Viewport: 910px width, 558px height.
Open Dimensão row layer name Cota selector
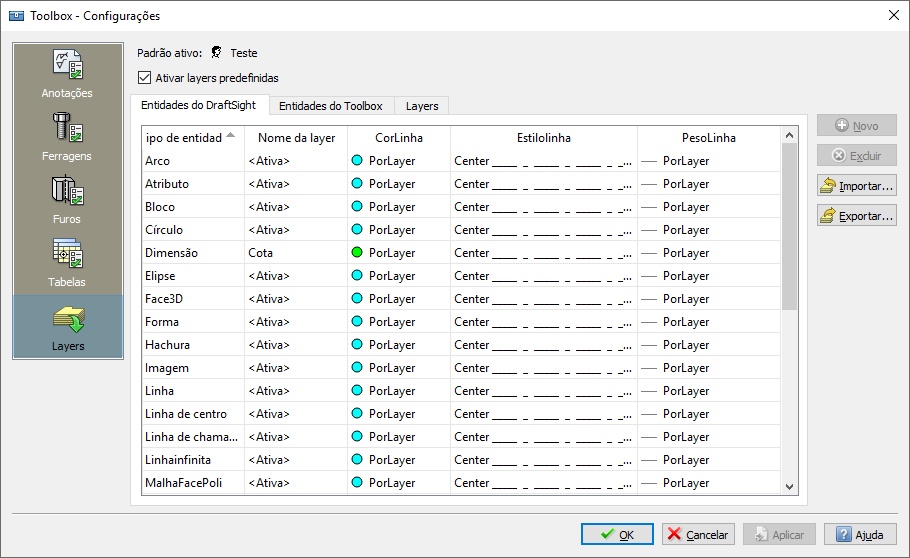pos(296,253)
